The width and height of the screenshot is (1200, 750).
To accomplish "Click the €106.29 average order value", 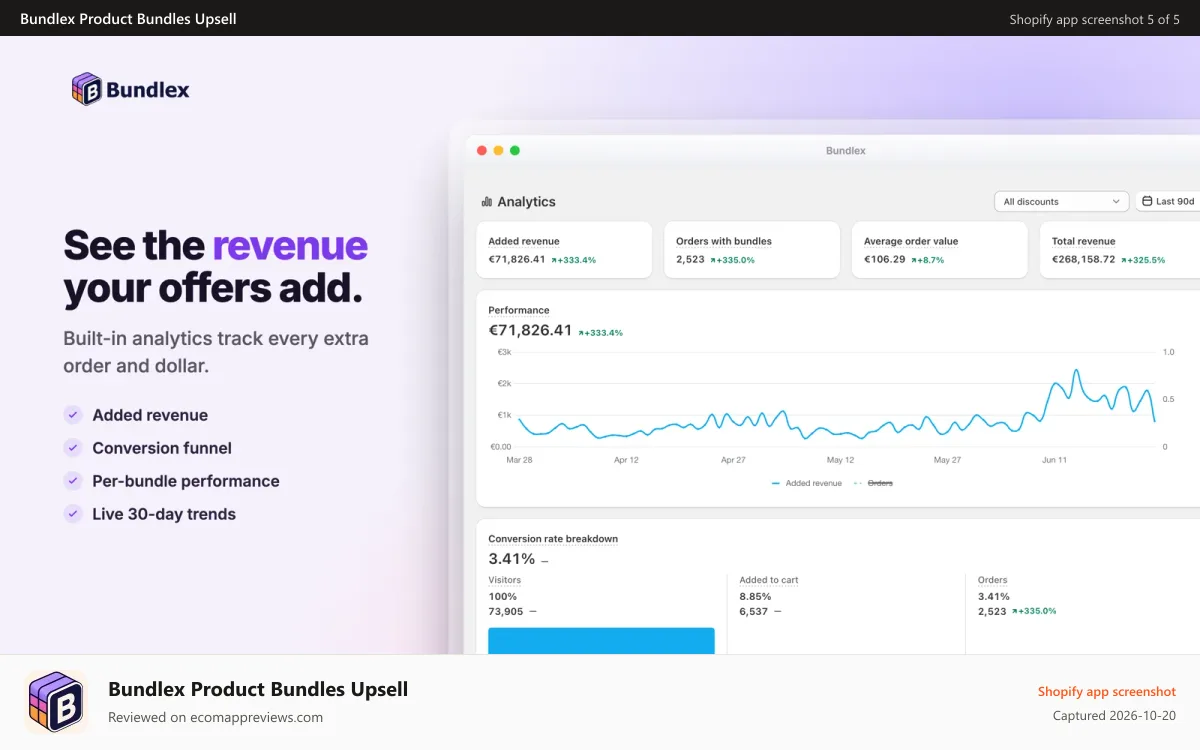I will click(885, 259).
